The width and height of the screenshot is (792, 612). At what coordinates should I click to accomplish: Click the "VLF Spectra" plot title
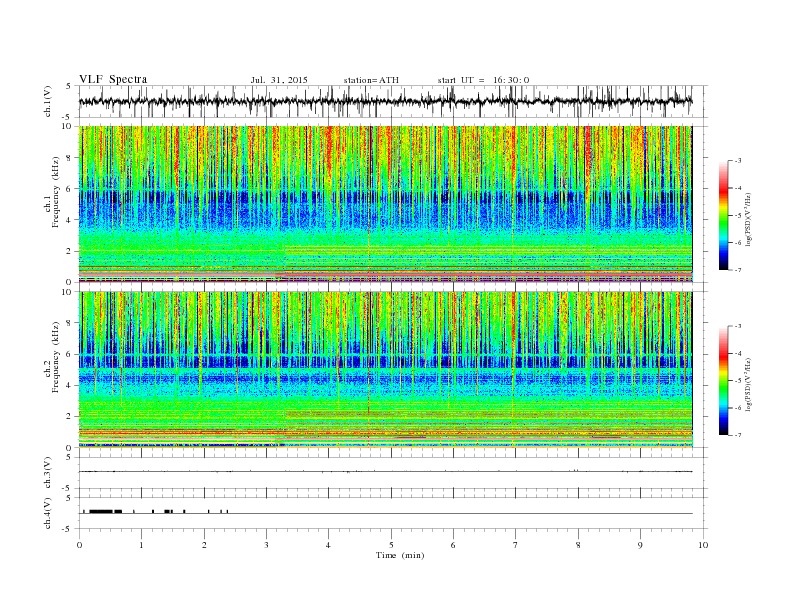click(x=113, y=79)
